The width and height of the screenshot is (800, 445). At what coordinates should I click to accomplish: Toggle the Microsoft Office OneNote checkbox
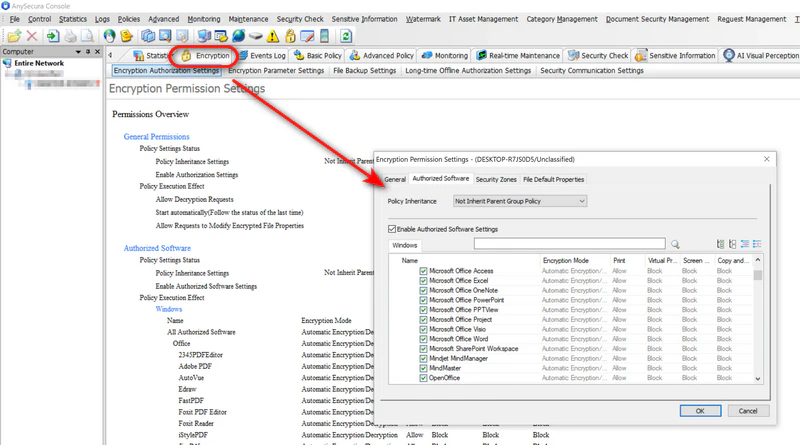tap(423, 290)
